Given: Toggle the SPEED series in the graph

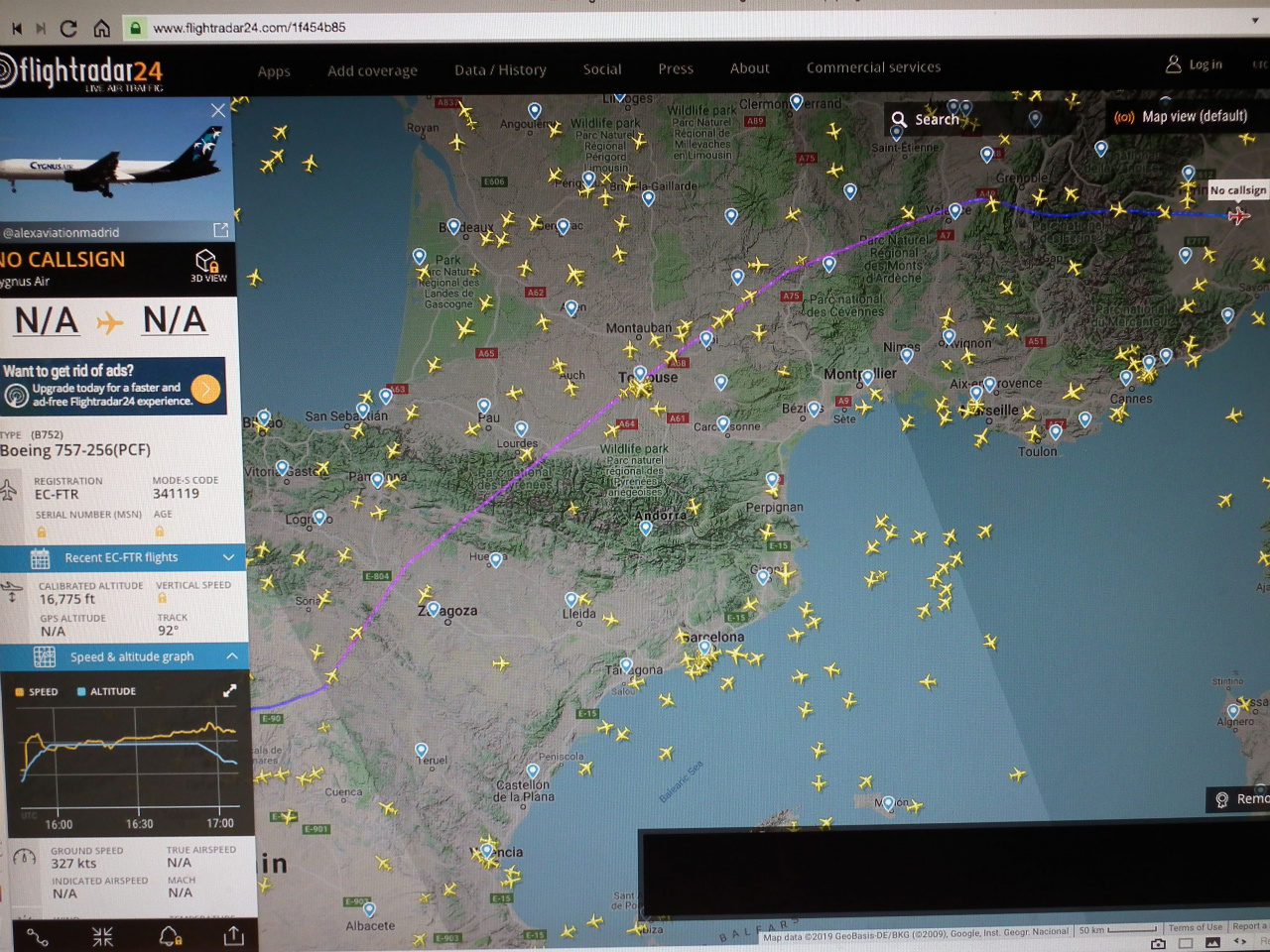Looking at the screenshot, I should [37, 691].
